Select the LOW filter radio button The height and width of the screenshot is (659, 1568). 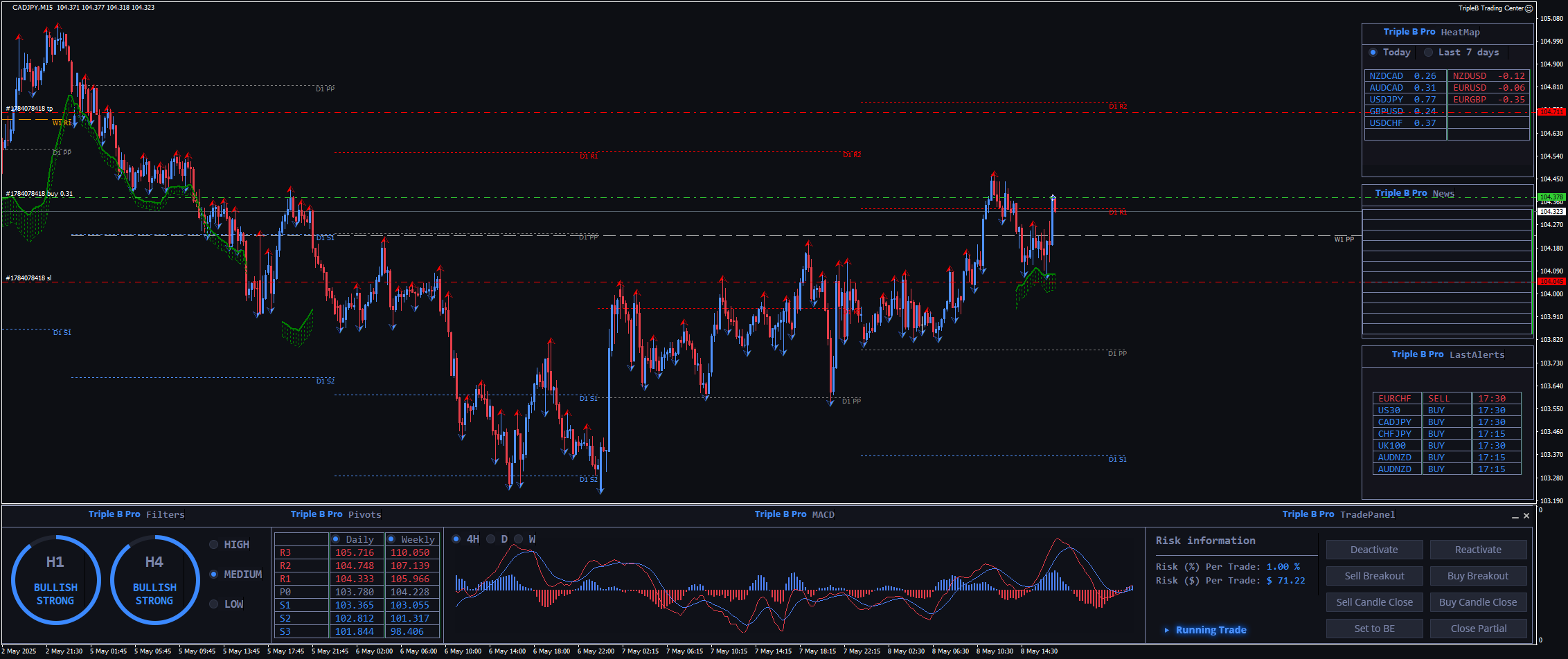coord(214,604)
